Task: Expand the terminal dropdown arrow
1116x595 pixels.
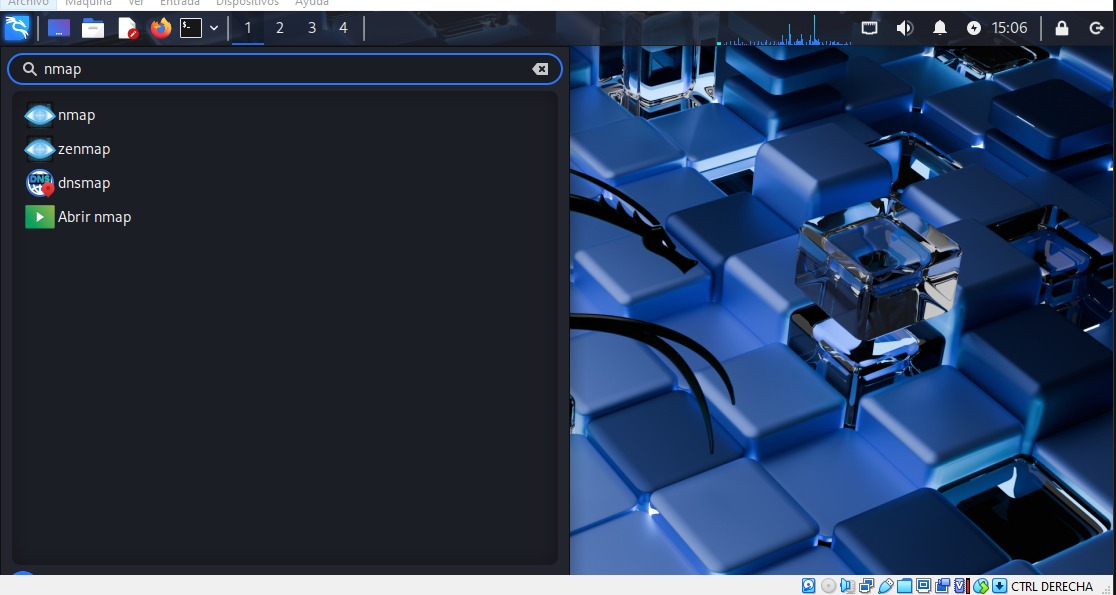Action: coord(214,28)
